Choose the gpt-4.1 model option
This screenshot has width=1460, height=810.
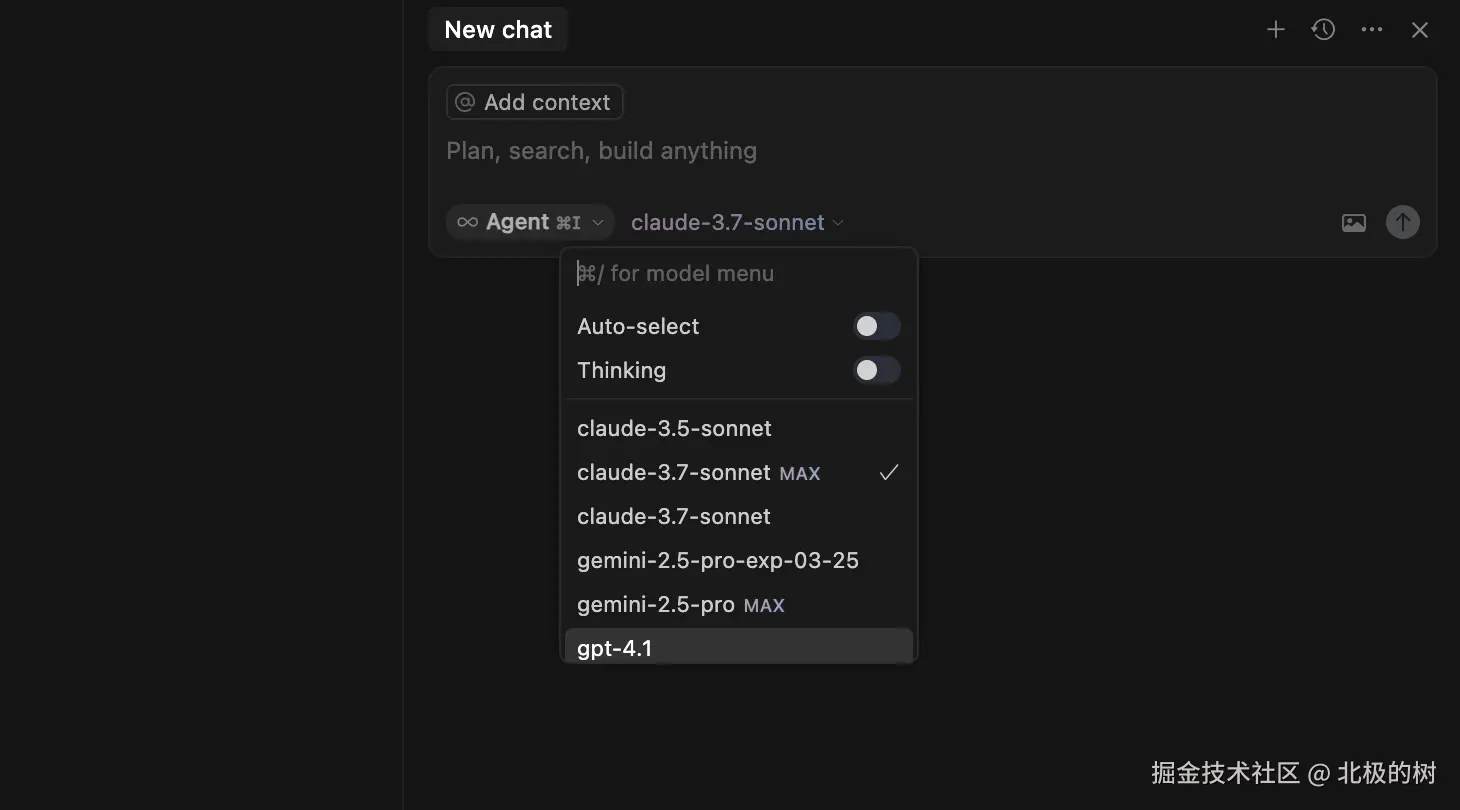pyautogui.click(x=615, y=647)
